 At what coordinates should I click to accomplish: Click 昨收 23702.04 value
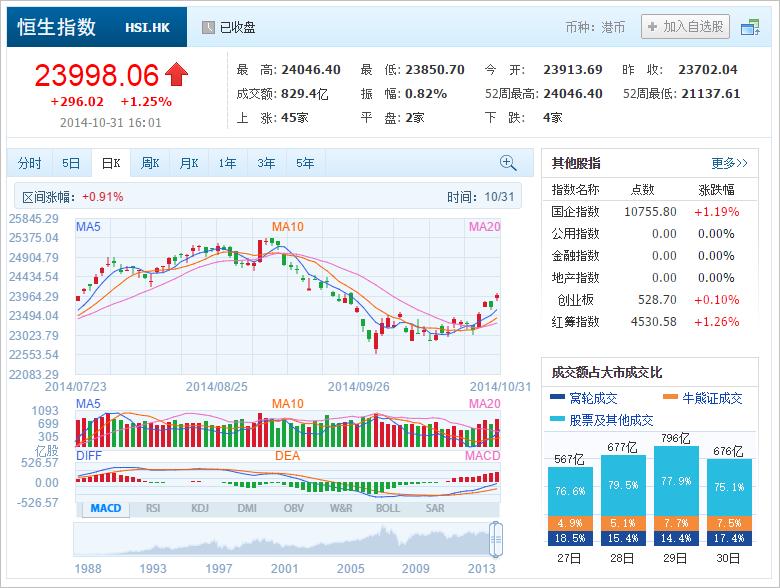(x=707, y=70)
